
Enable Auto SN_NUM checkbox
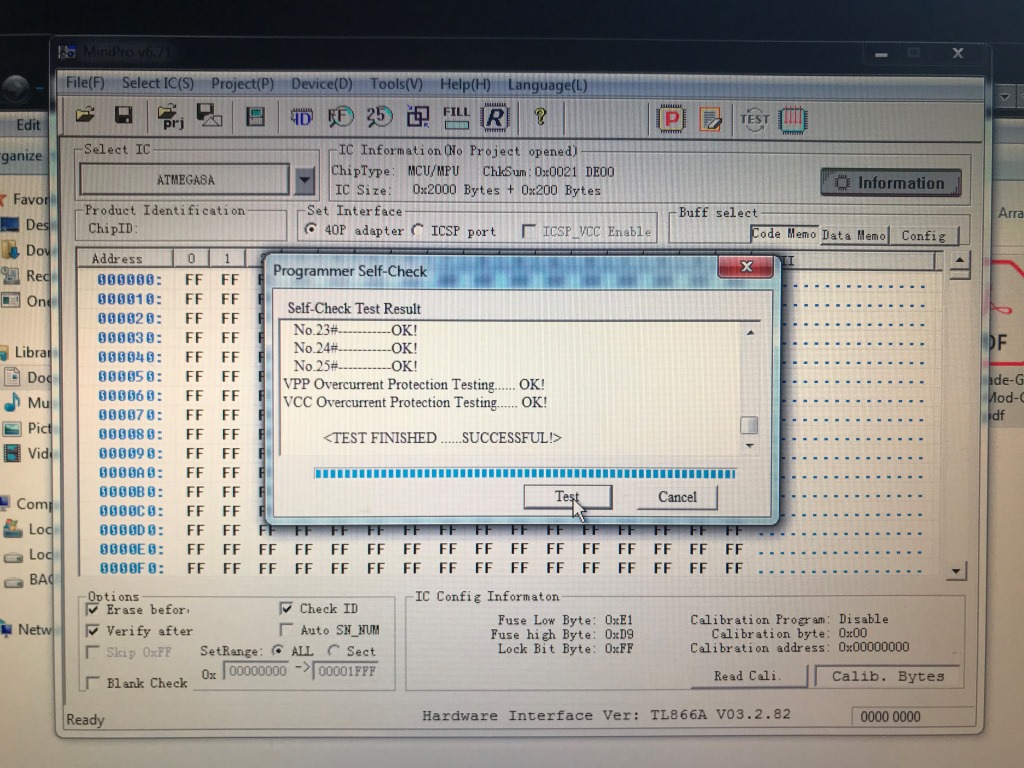pos(287,630)
